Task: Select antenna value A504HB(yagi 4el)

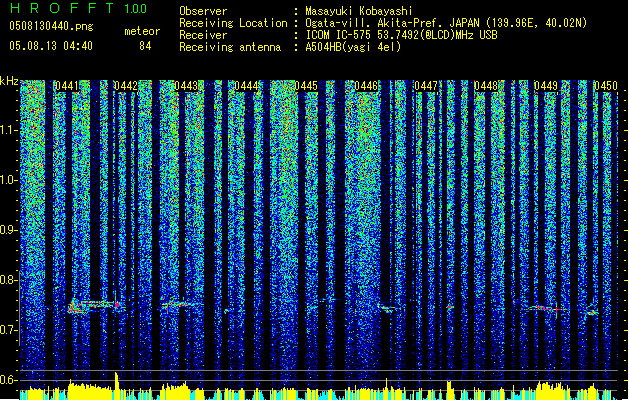Action: [x=353, y=47]
